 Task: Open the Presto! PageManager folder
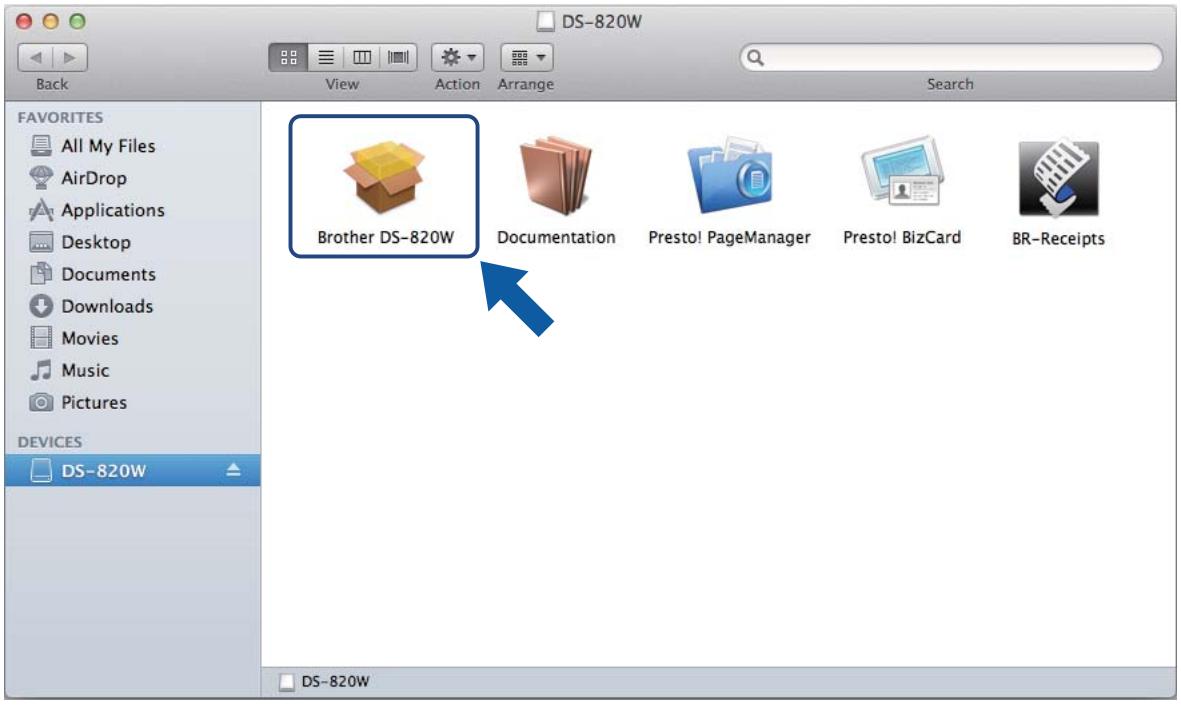(x=729, y=175)
